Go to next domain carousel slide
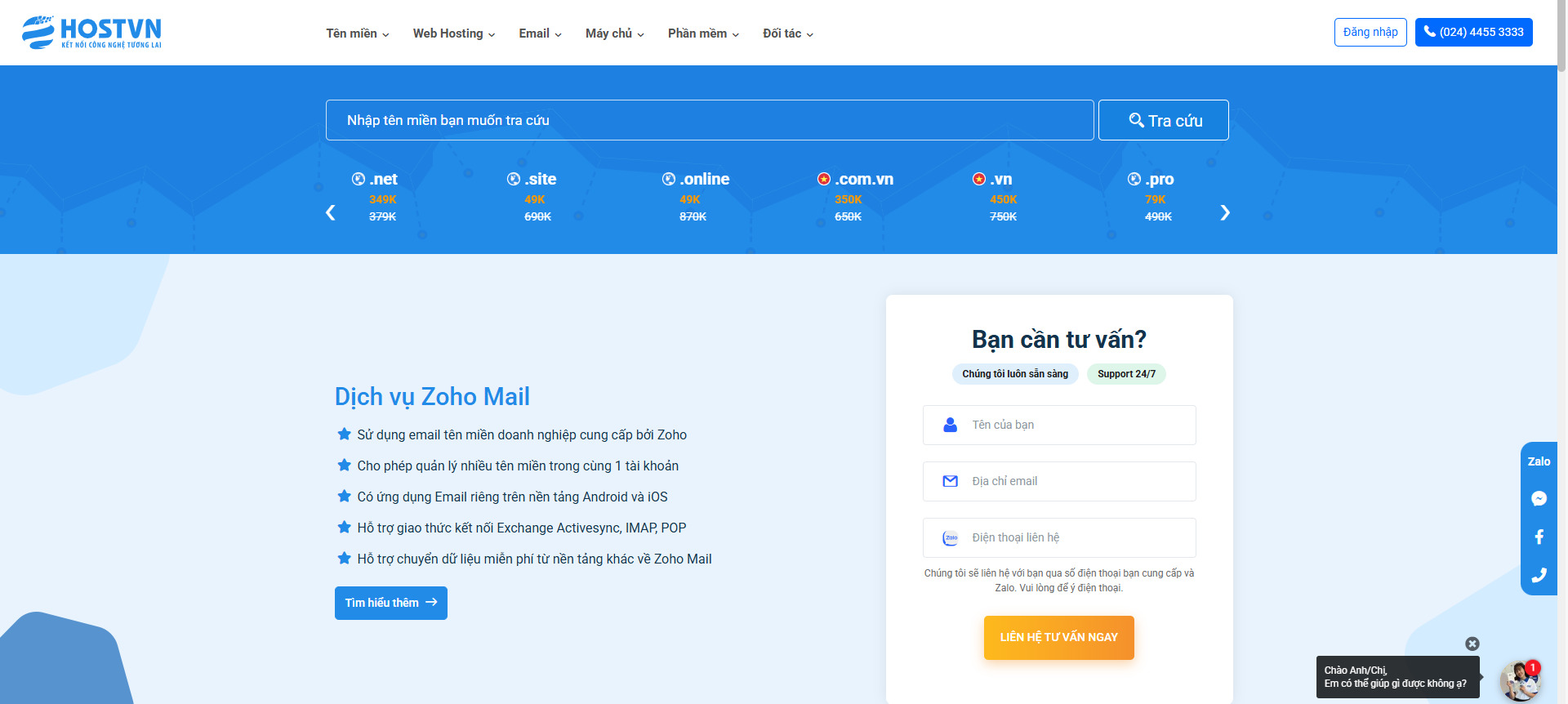The image size is (1568, 704). tap(1225, 213)
